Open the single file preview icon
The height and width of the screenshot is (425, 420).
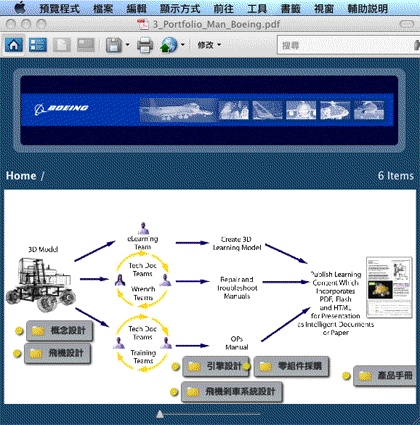[x=62, y=45]
